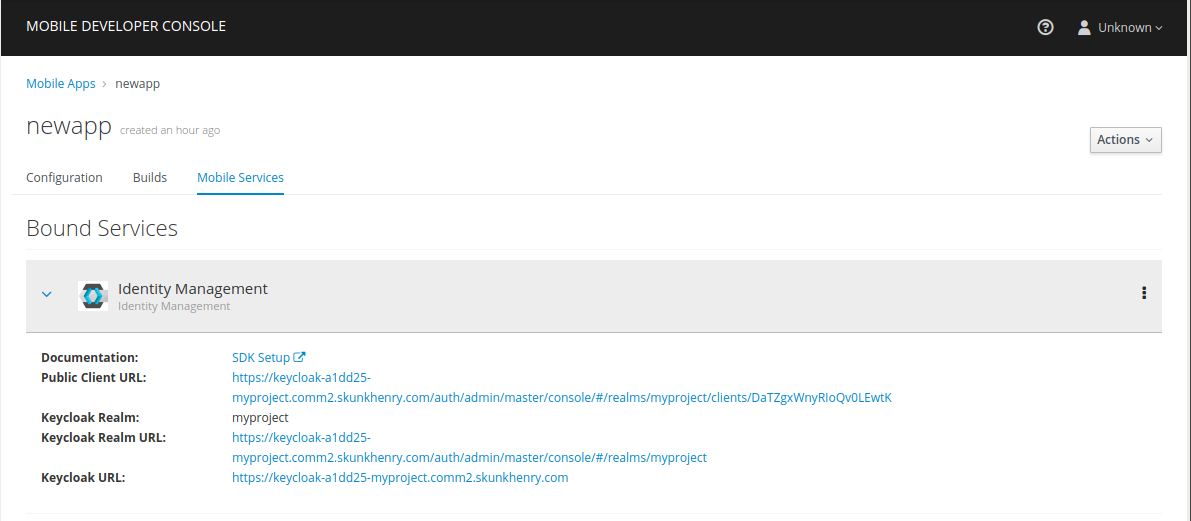Click the newapp breadcrumb item

(137, 84)
